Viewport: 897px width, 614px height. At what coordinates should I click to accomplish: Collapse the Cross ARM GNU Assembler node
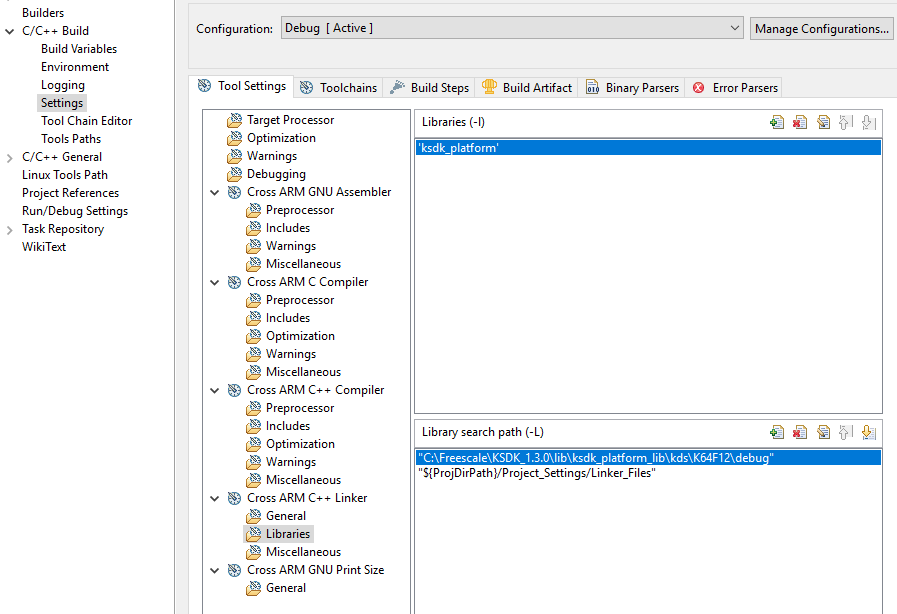pyautogui.click(x=215, y=192)
